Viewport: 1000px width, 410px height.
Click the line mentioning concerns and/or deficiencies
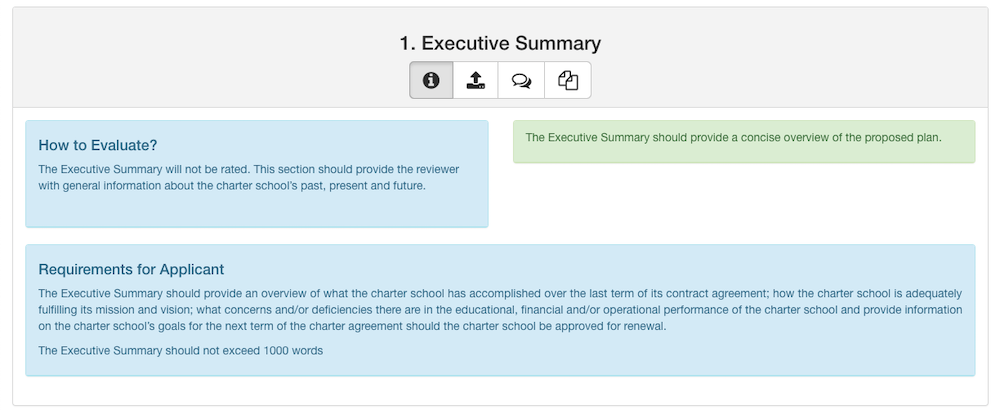pos(500,310)
